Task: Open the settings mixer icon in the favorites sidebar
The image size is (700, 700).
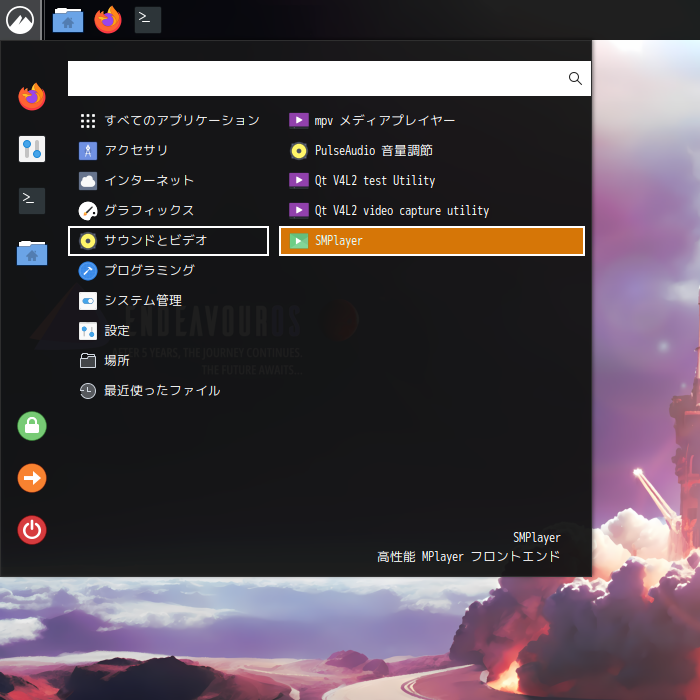Action: (x=32, y=149)
